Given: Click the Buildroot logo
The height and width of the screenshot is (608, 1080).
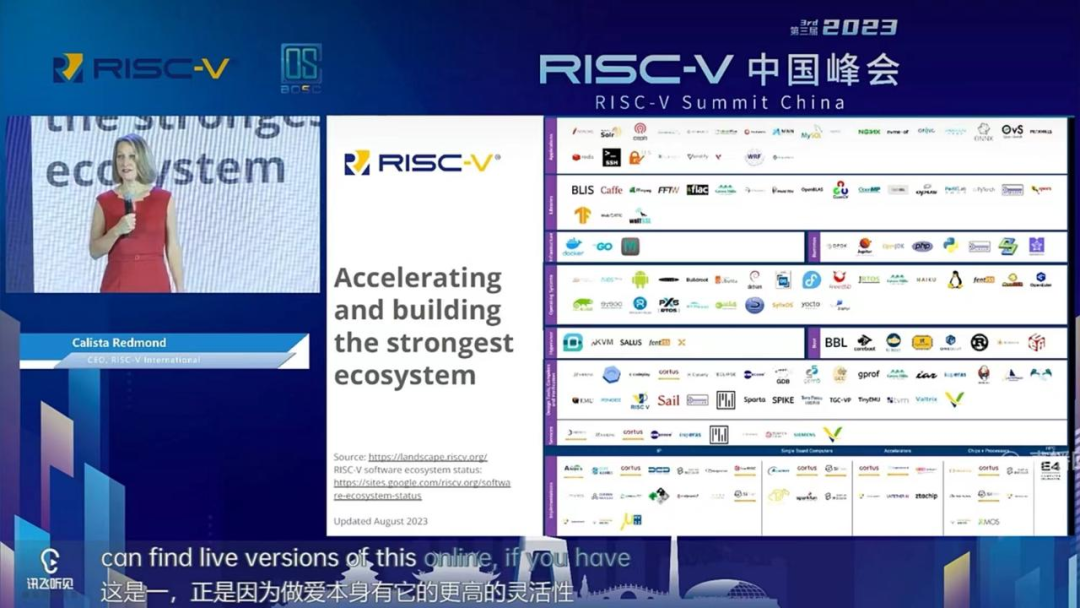Looking at the screenshot, I should [x=697, y=280].
